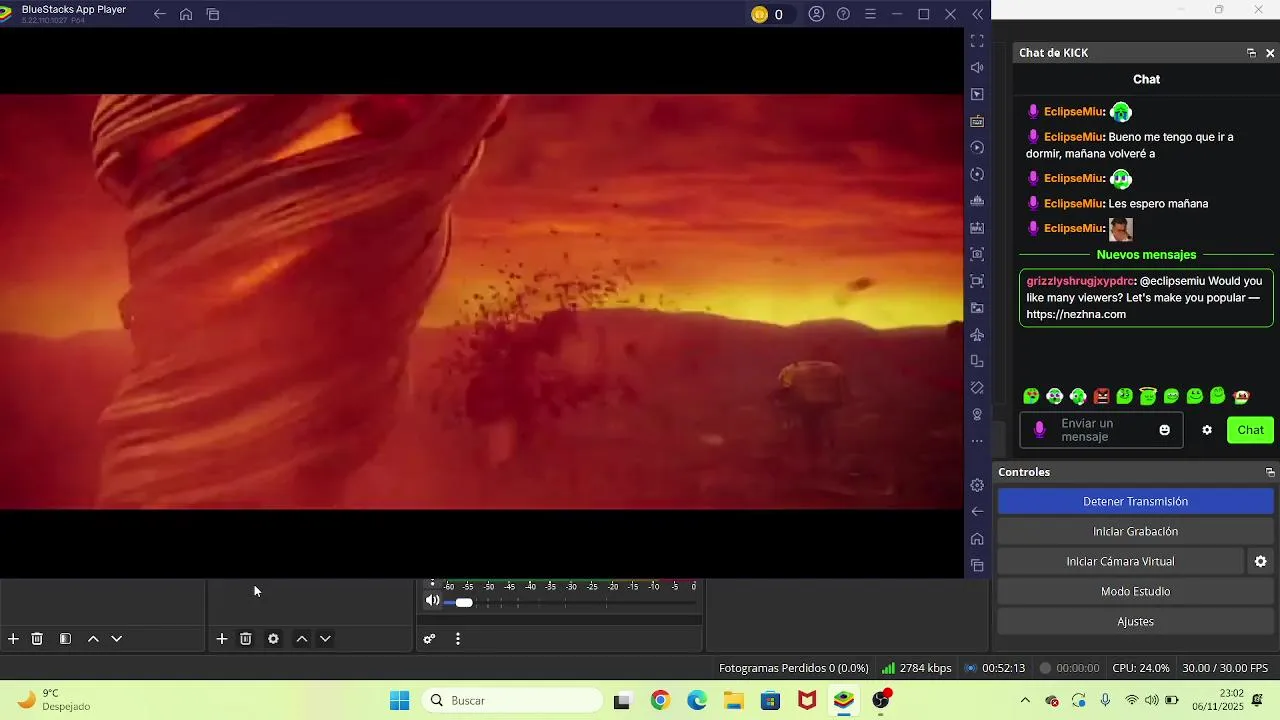Open chat settings gear next to Chat button
The width and height of the screenshot is (1280, 720).
tap(1207, 430)
